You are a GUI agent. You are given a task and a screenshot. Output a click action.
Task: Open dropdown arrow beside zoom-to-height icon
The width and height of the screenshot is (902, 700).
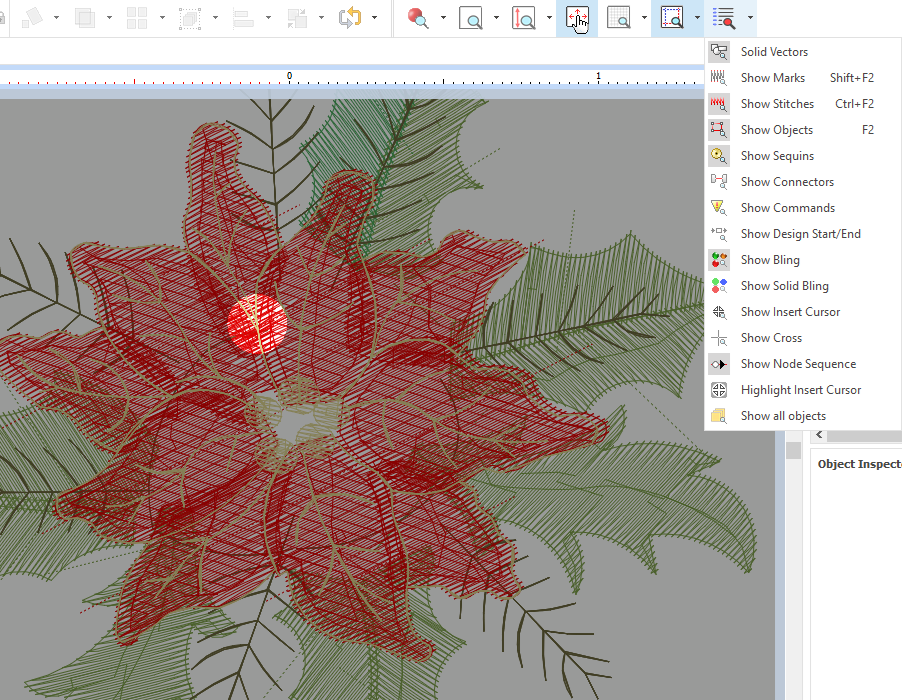549,18
